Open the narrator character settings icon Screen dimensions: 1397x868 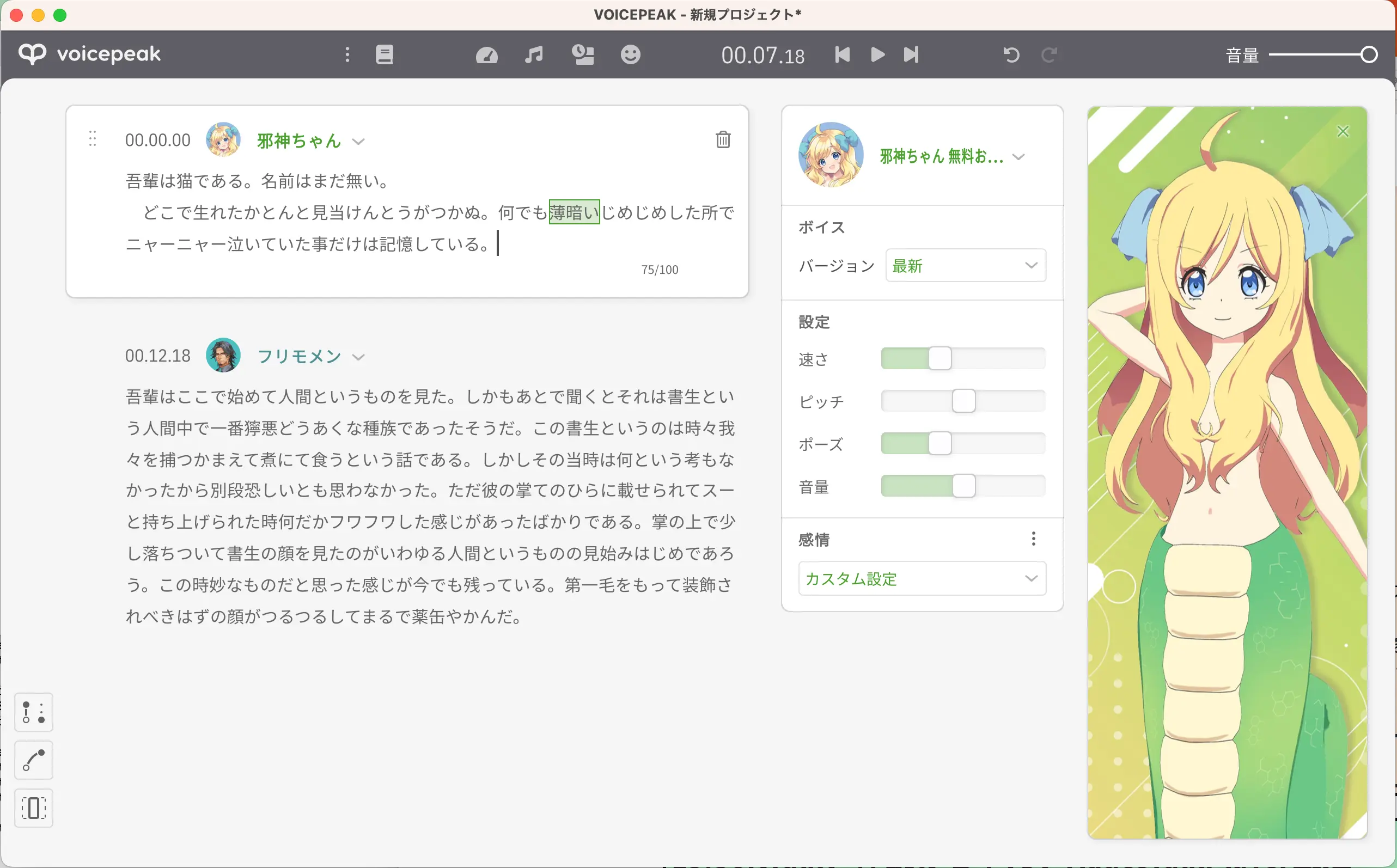tap(583, 54)
